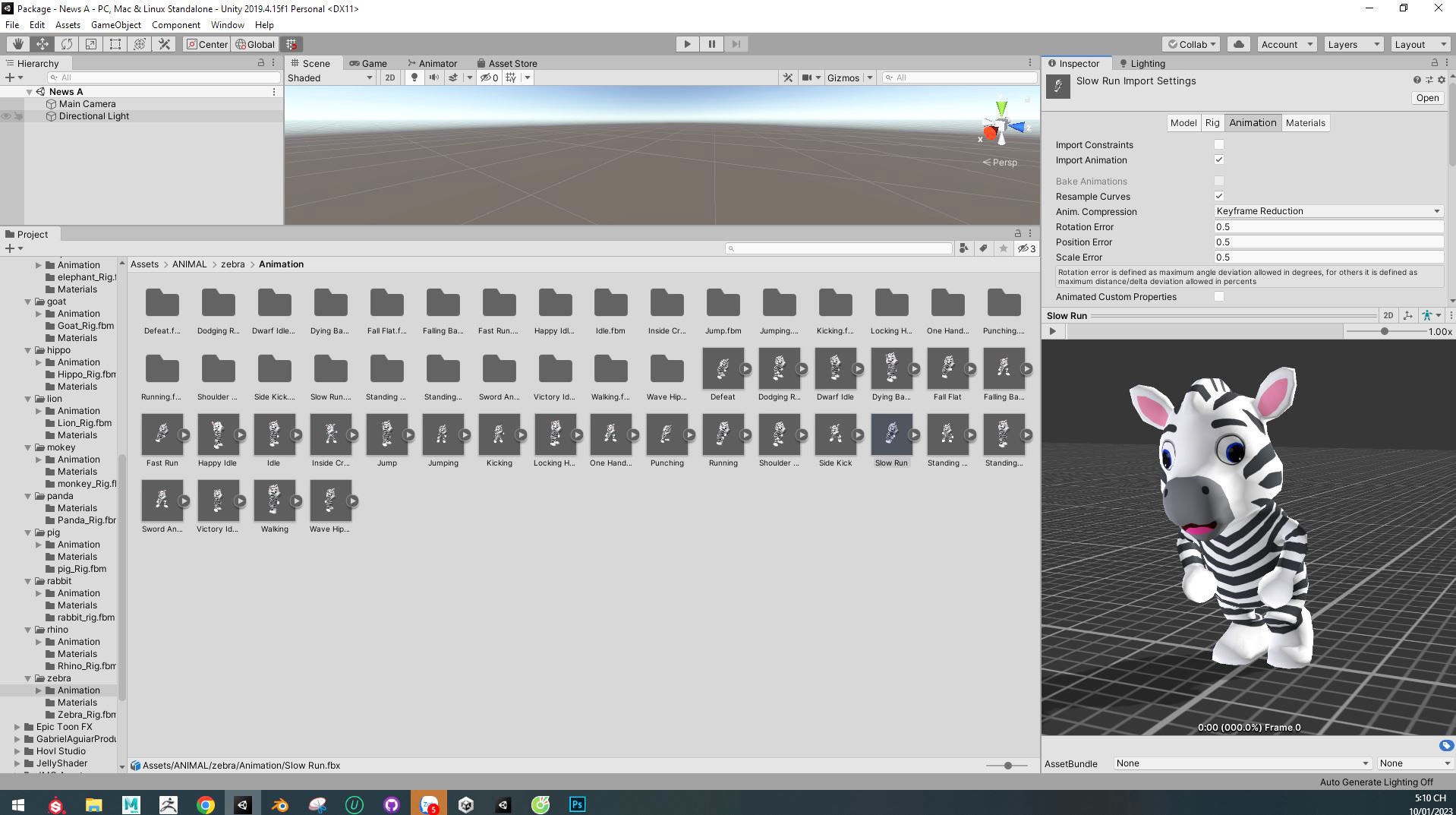This screenshot has height=815, width=1456.
Task: Toggle scene lighting with the bulb icon
Action: [x=414, y=77]
